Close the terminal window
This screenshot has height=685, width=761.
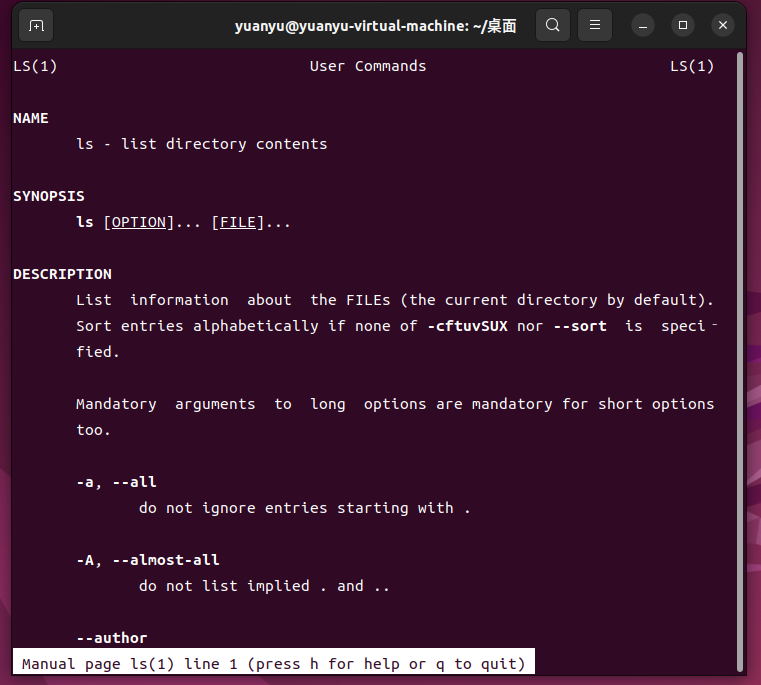click(722, 25)
